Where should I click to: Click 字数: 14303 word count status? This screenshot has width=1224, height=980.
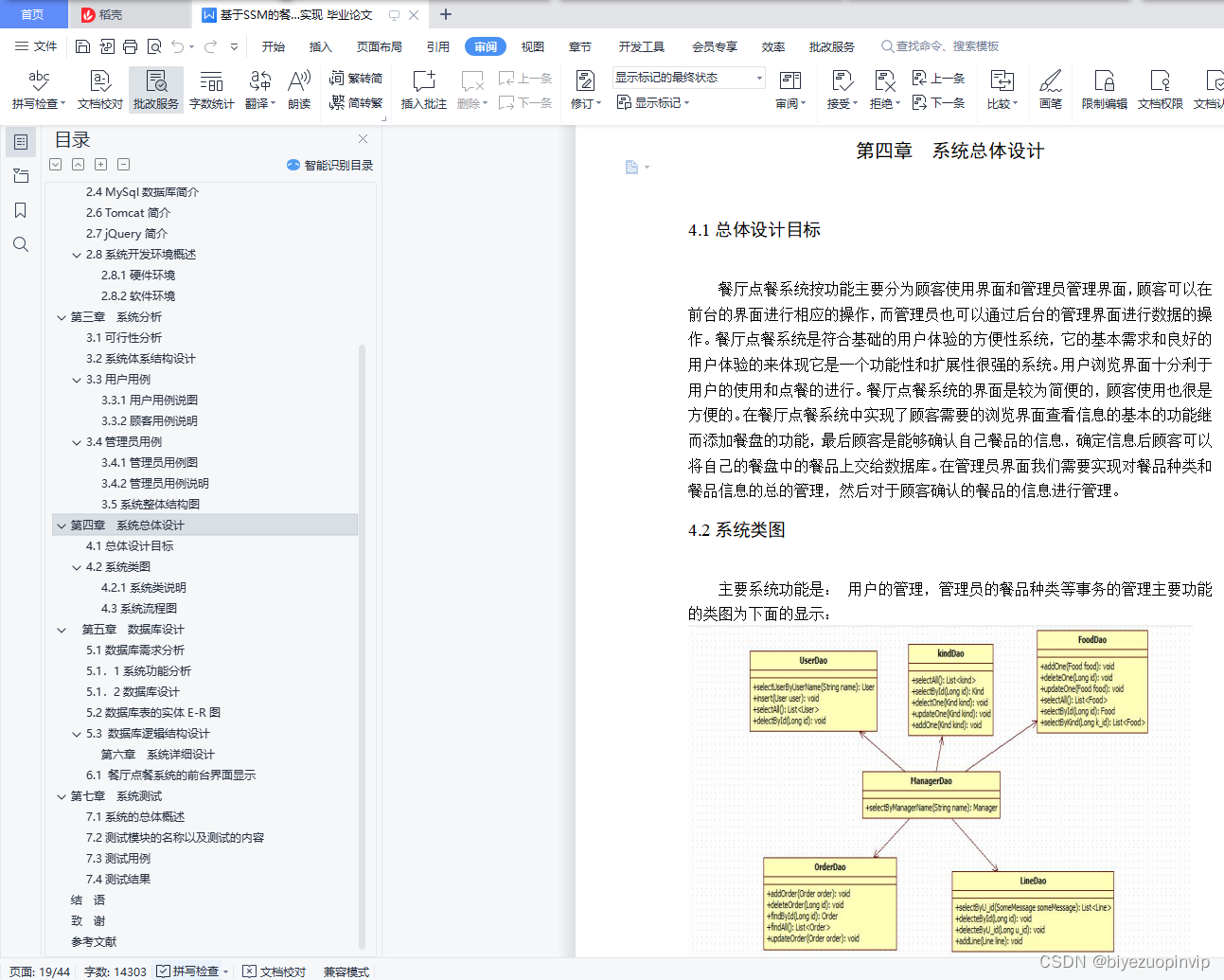pos(115,971)
